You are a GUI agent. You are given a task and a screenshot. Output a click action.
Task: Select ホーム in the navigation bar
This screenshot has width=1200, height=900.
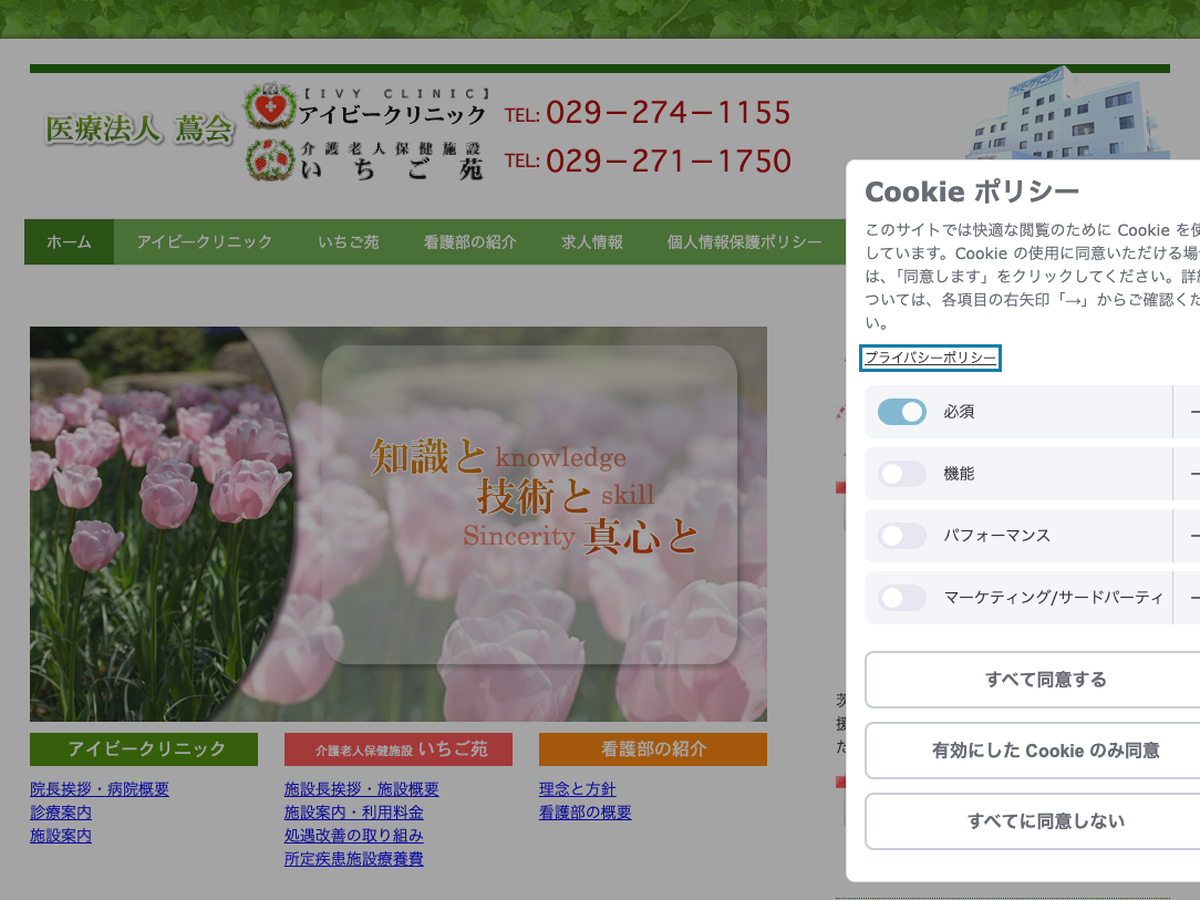pos(69,242)
